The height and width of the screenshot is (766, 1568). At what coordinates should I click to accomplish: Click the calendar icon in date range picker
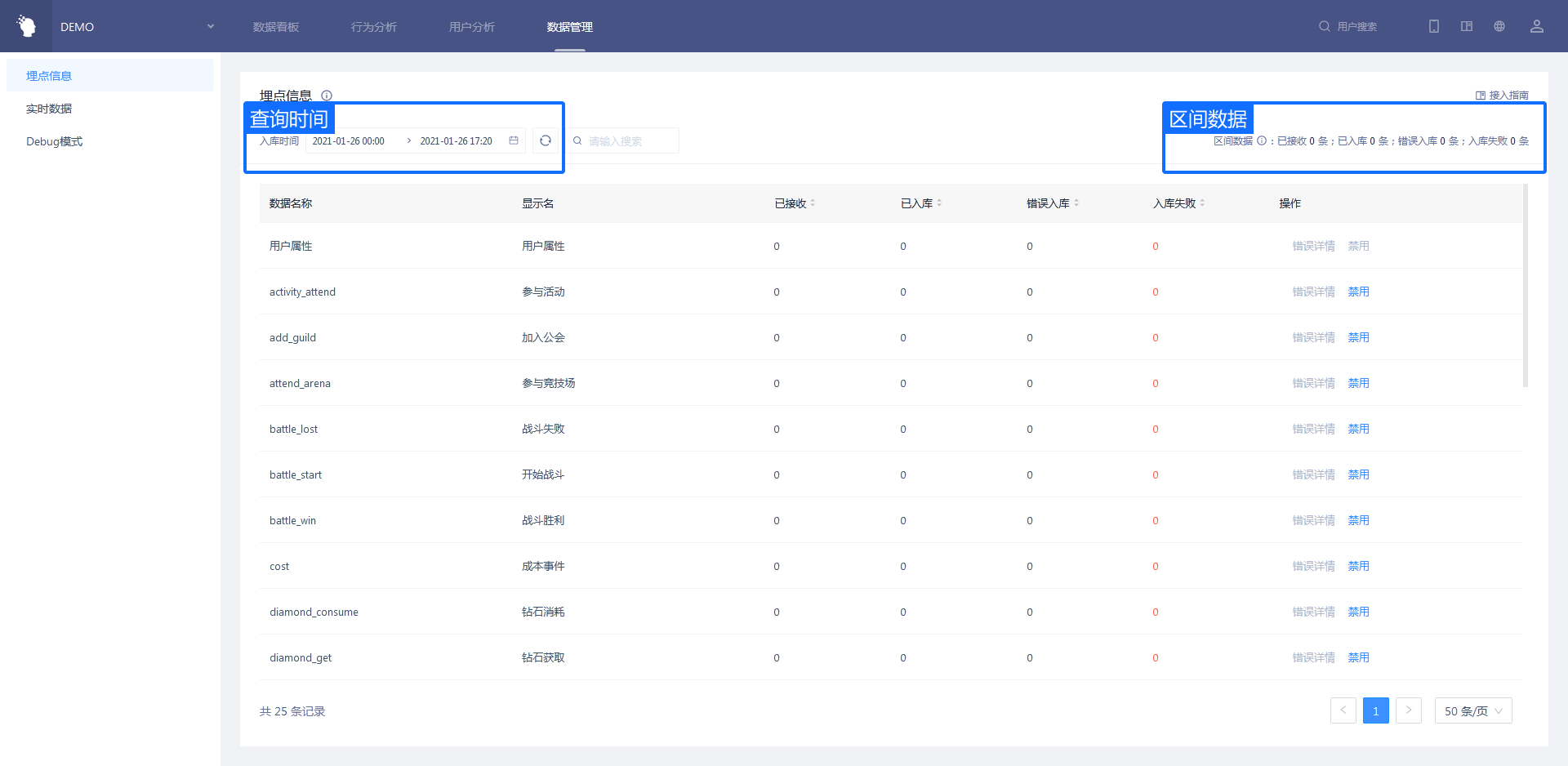[514, 140]
